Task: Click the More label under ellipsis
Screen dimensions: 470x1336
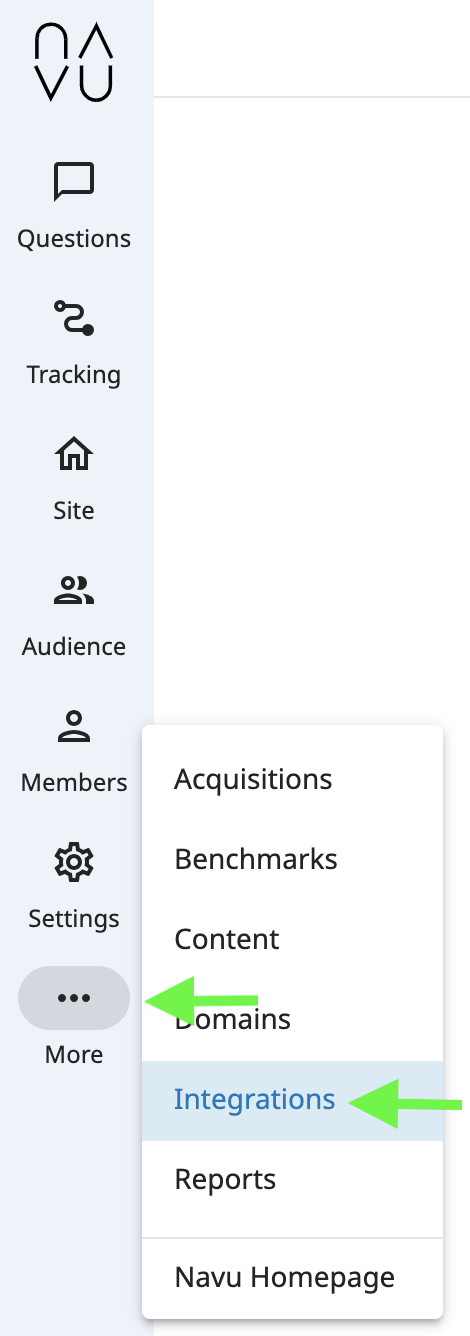Action: [x=74, y=1055]
